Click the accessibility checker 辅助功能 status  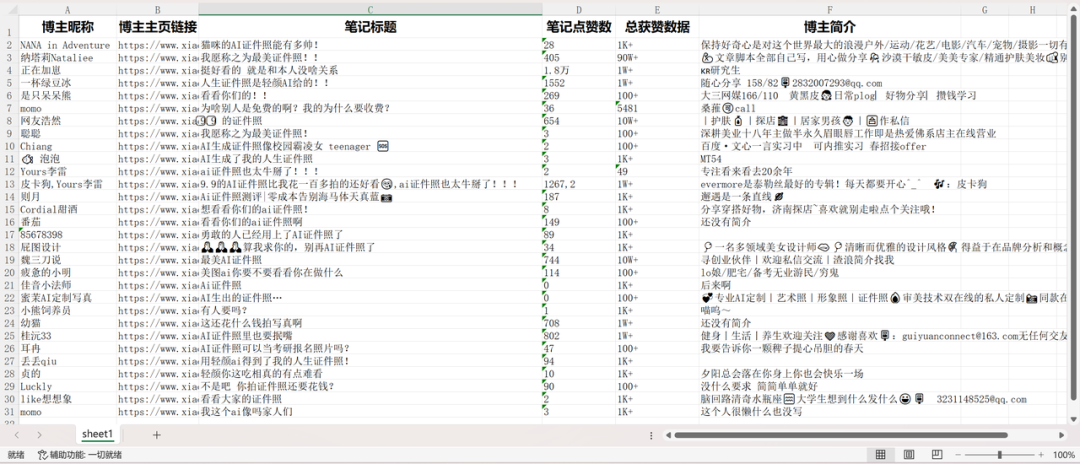(x=81, y=455)
